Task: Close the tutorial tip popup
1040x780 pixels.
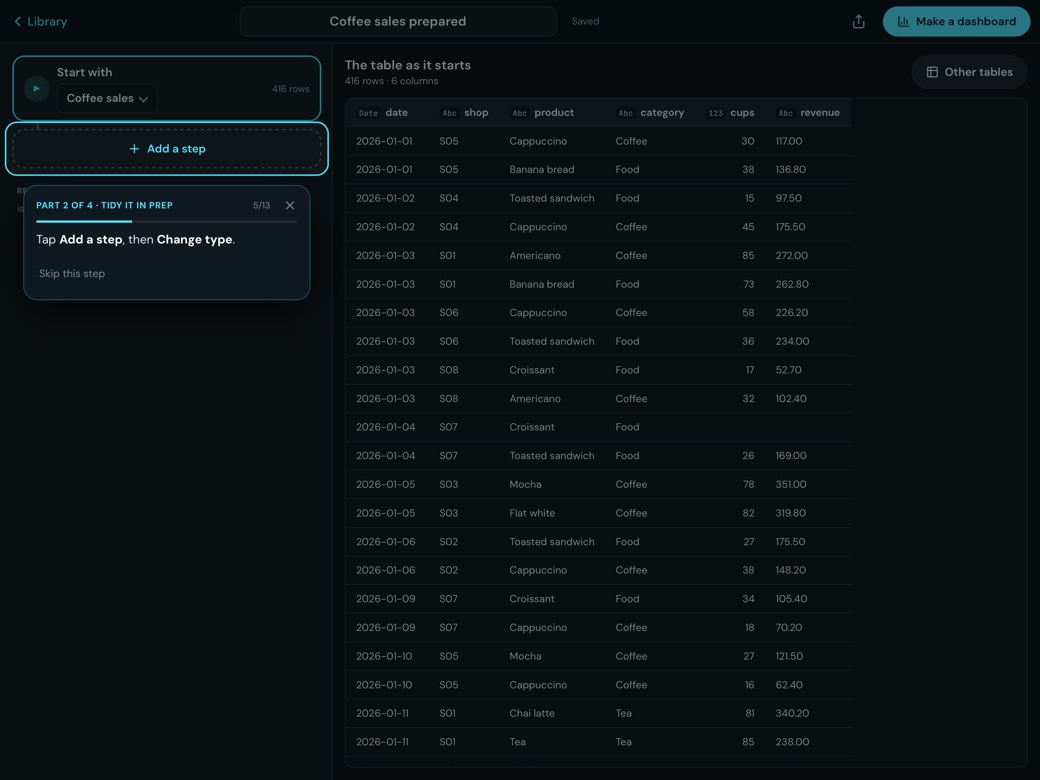Action: [290, 205]
